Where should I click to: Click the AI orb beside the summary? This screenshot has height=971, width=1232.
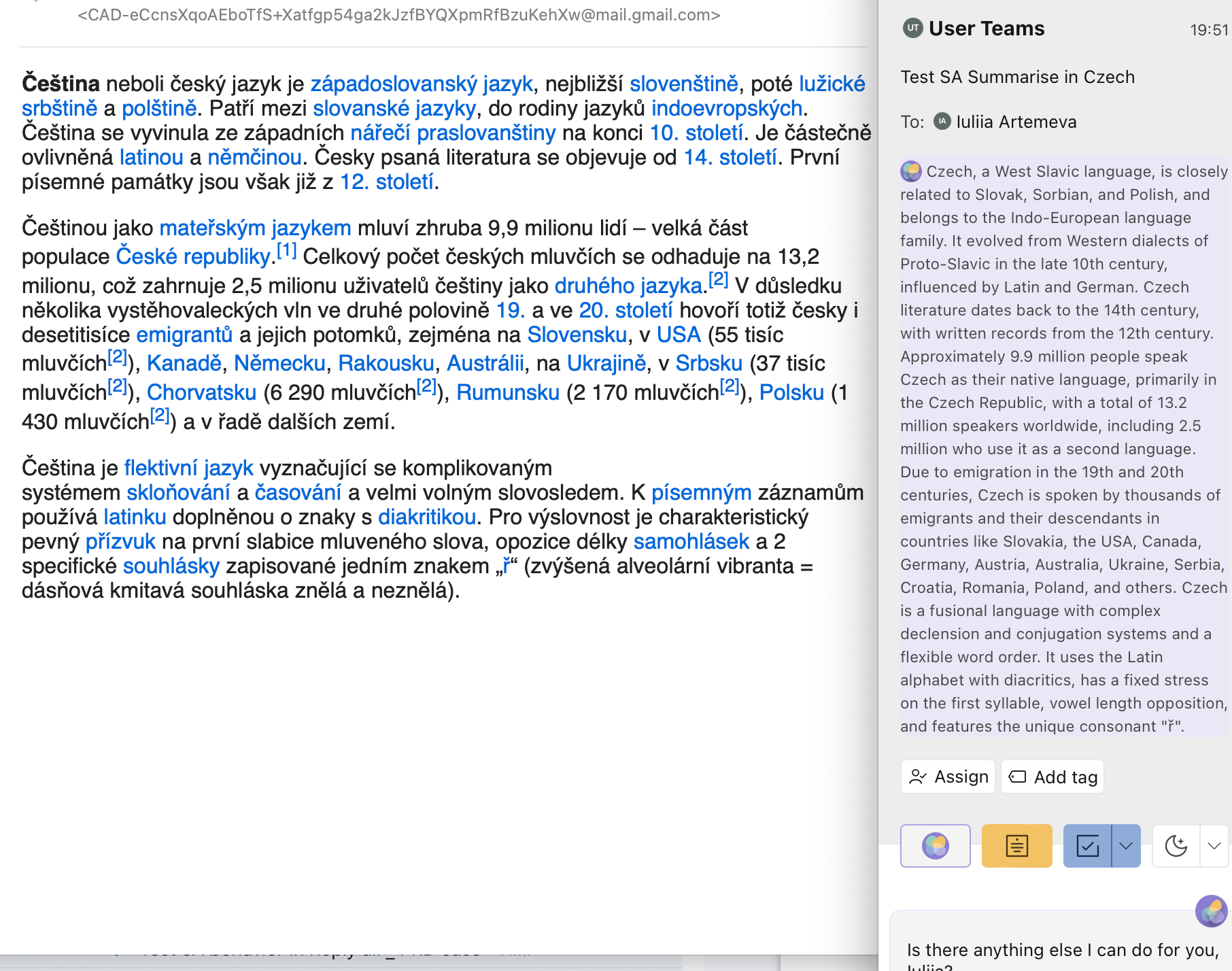tap(911, 171)
